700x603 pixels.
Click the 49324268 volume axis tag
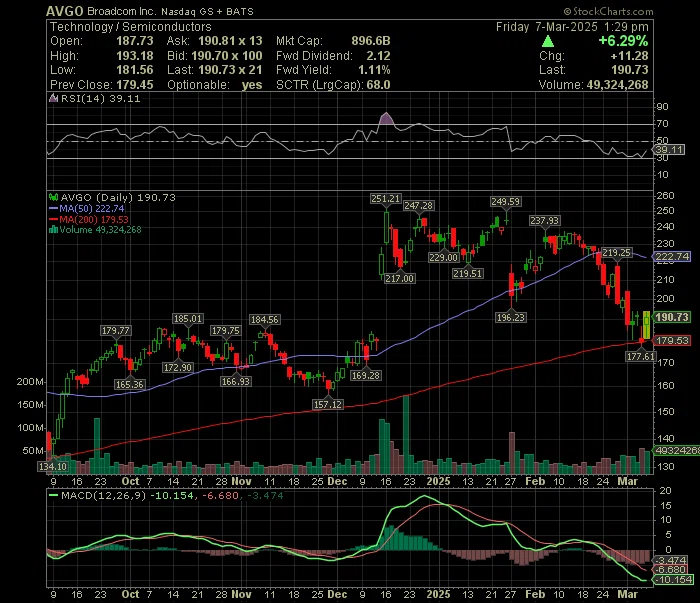[x=677, y=451]
